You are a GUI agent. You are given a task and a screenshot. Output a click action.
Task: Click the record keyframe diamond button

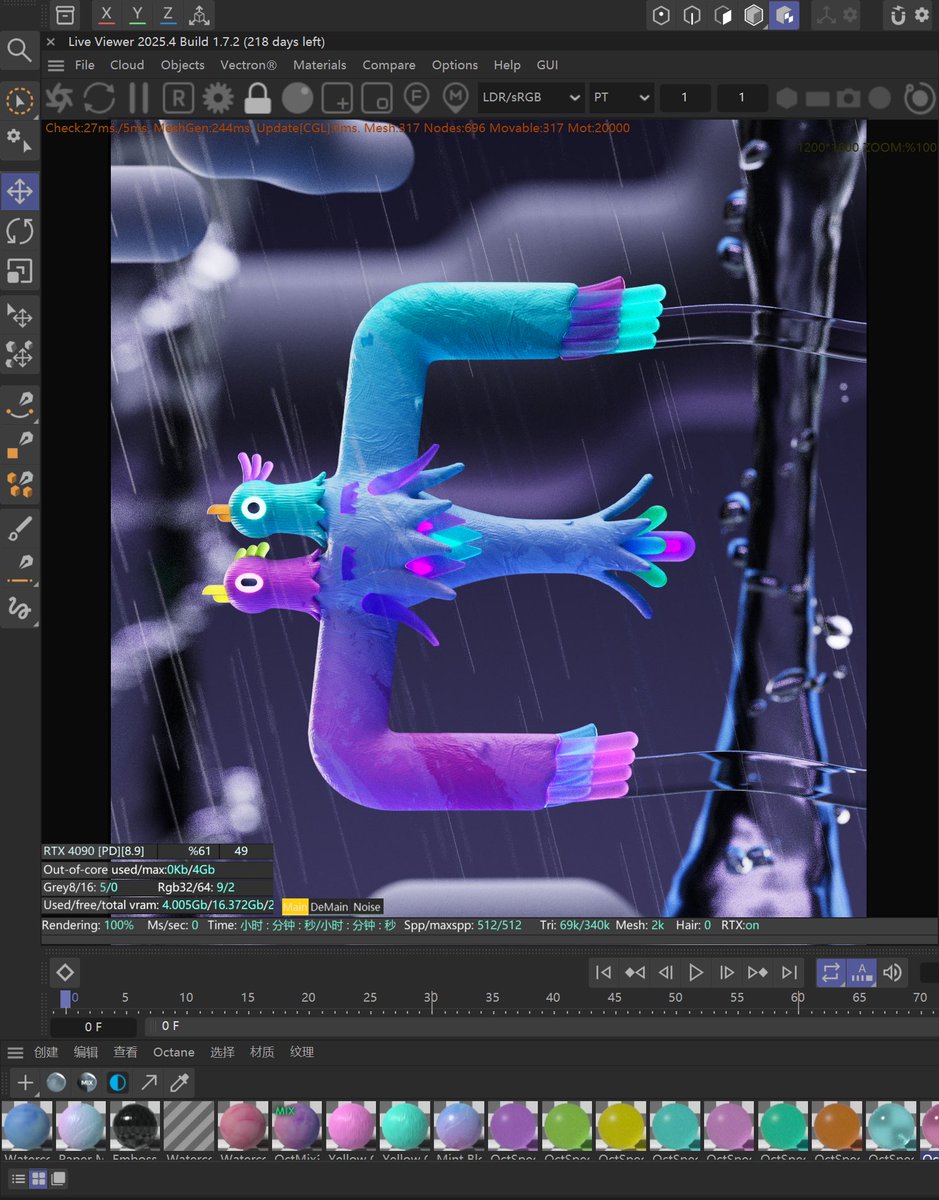coord(65,972)
